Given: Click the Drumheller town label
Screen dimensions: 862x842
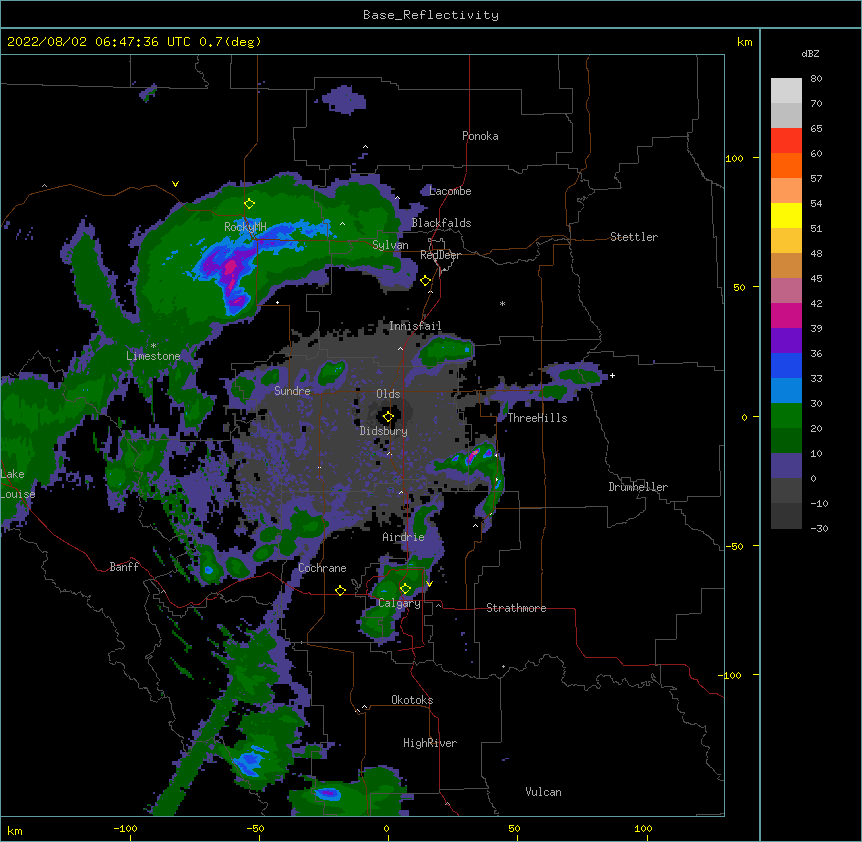Looking at the screenshot, I should pyautogui.click(x=638, y=487).
